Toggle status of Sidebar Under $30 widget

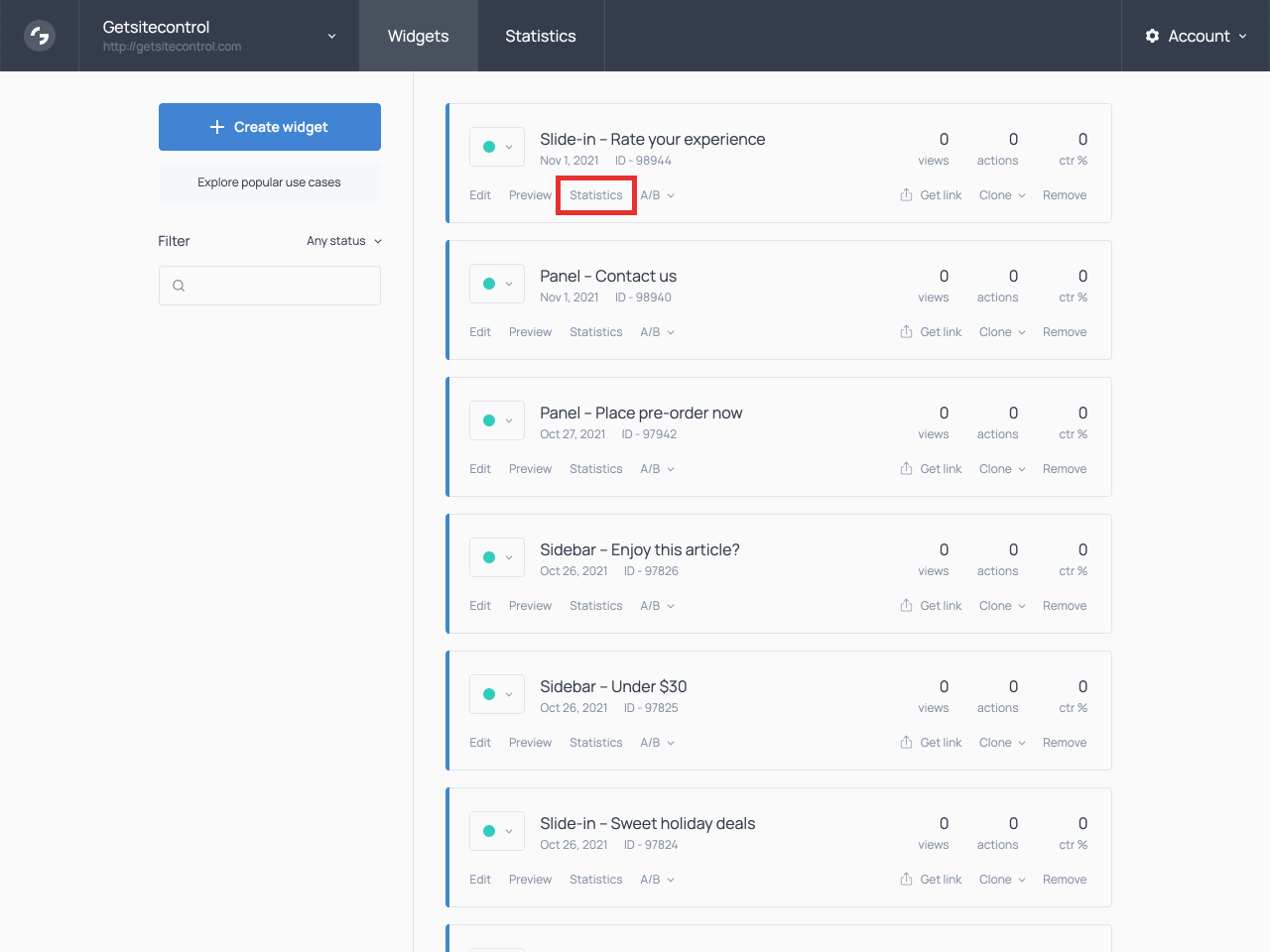pyautogui.click(x=496, y=694)
